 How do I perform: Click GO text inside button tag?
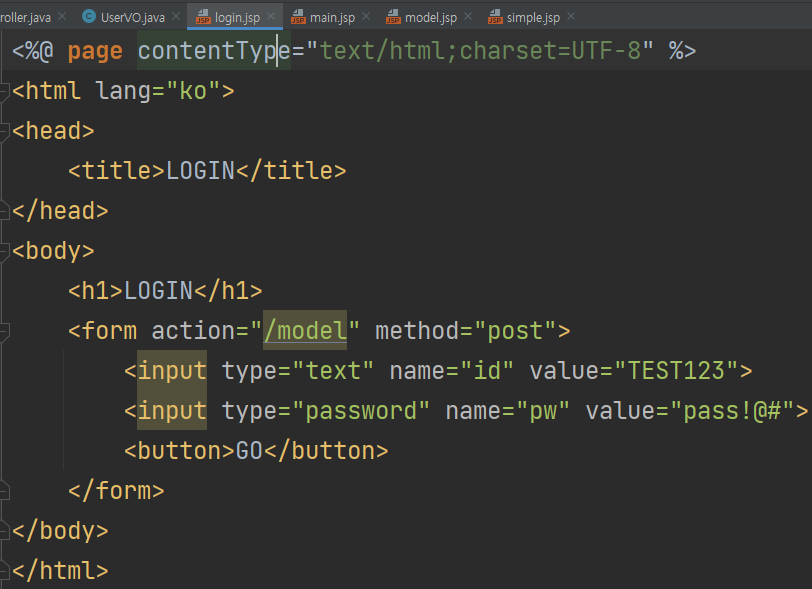click(250, 451)
